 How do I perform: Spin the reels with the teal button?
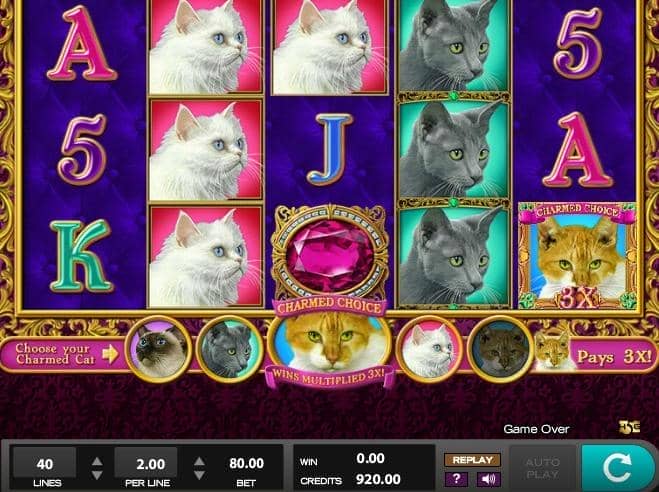pyautogui.click(x=617, y=466)
